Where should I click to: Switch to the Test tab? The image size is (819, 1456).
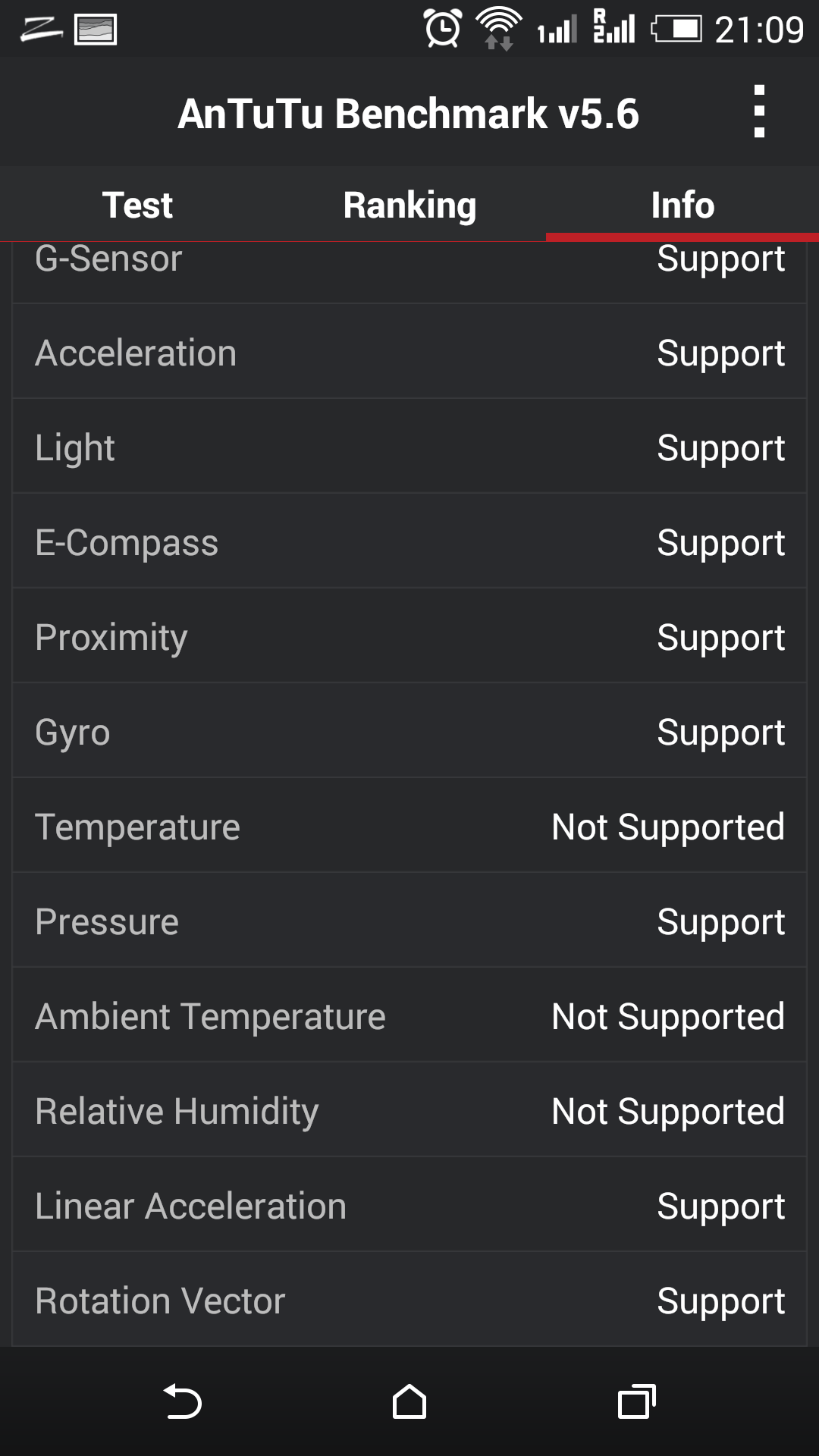pos(137,205)
